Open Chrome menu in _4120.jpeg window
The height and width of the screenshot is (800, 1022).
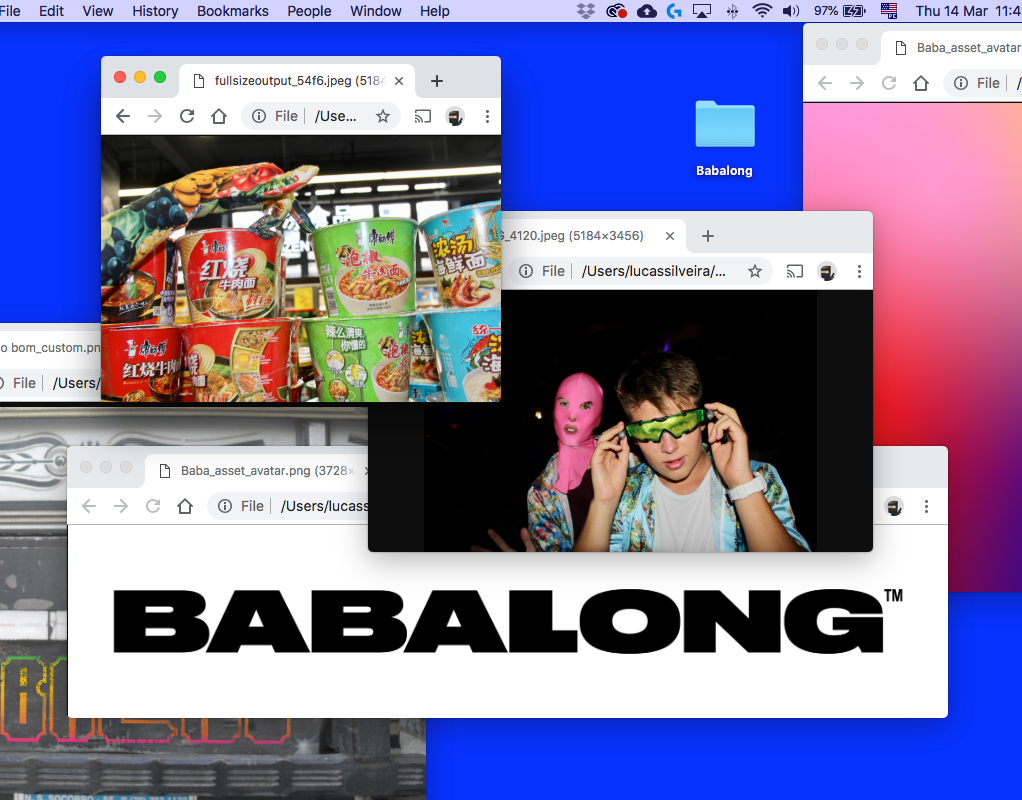click(x=859, y=271)
